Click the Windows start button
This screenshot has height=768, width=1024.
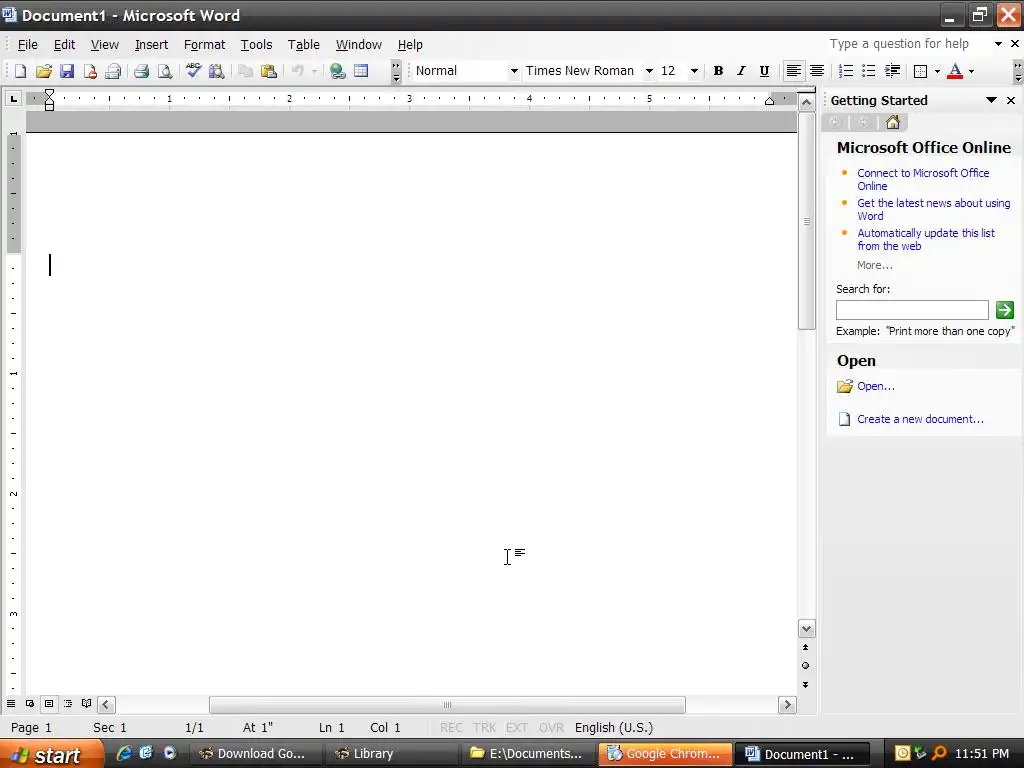51,755
